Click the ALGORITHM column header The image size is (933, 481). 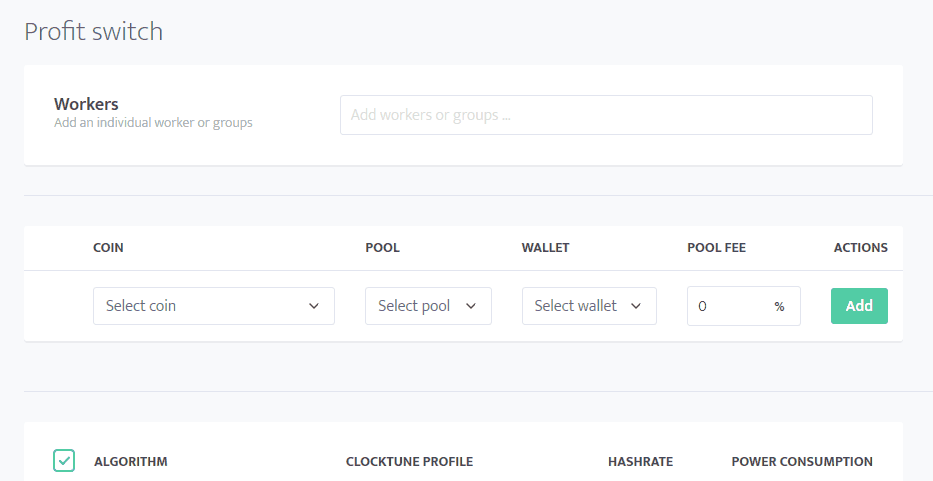(130, 461)
